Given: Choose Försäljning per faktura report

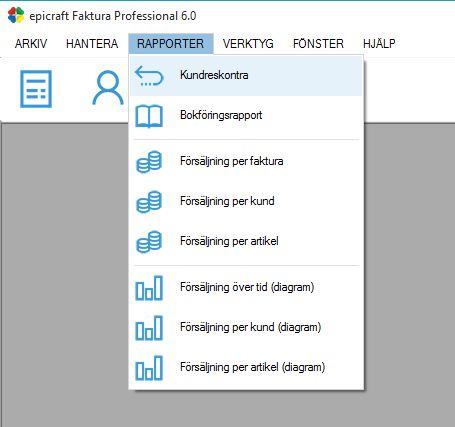Looking at the screenshot, I should click(246, 162).
